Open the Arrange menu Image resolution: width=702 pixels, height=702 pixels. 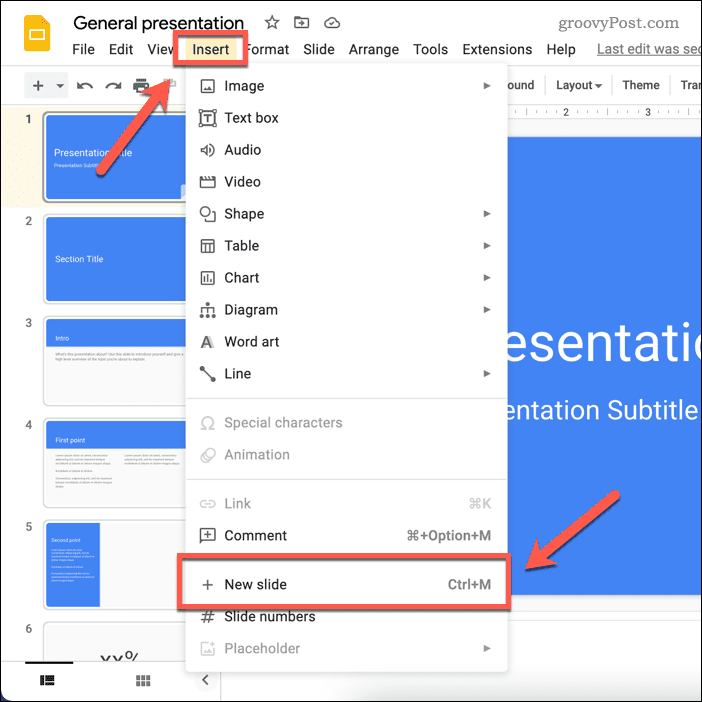tap(374, 49)
